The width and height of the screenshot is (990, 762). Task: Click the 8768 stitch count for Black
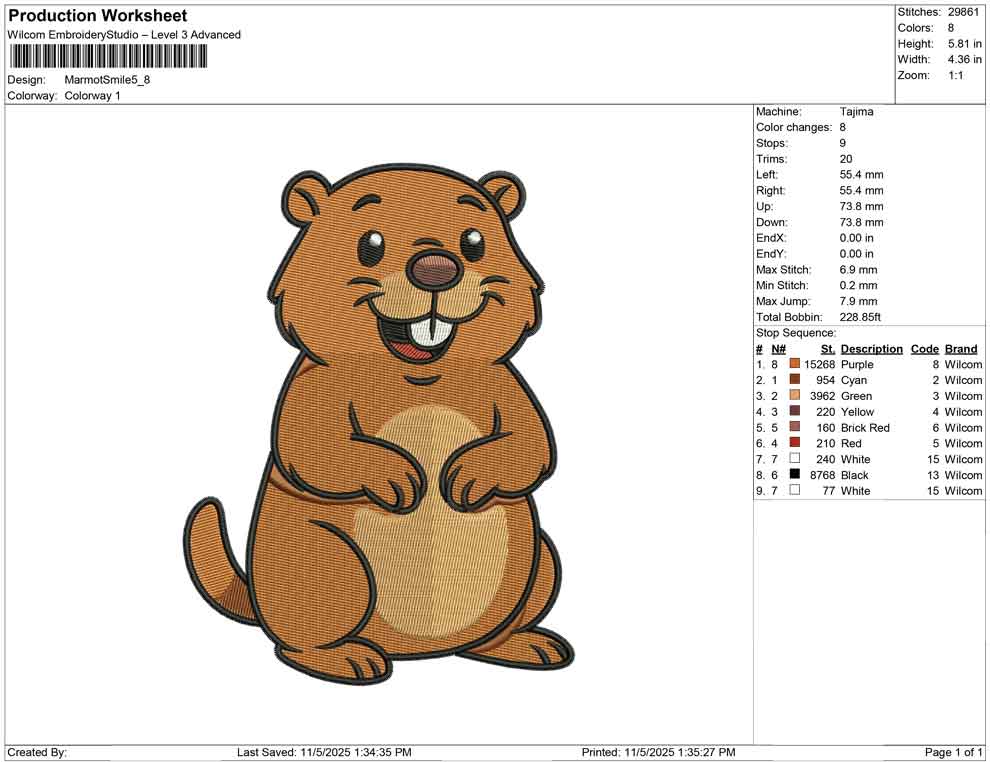(x=823, y=475)
